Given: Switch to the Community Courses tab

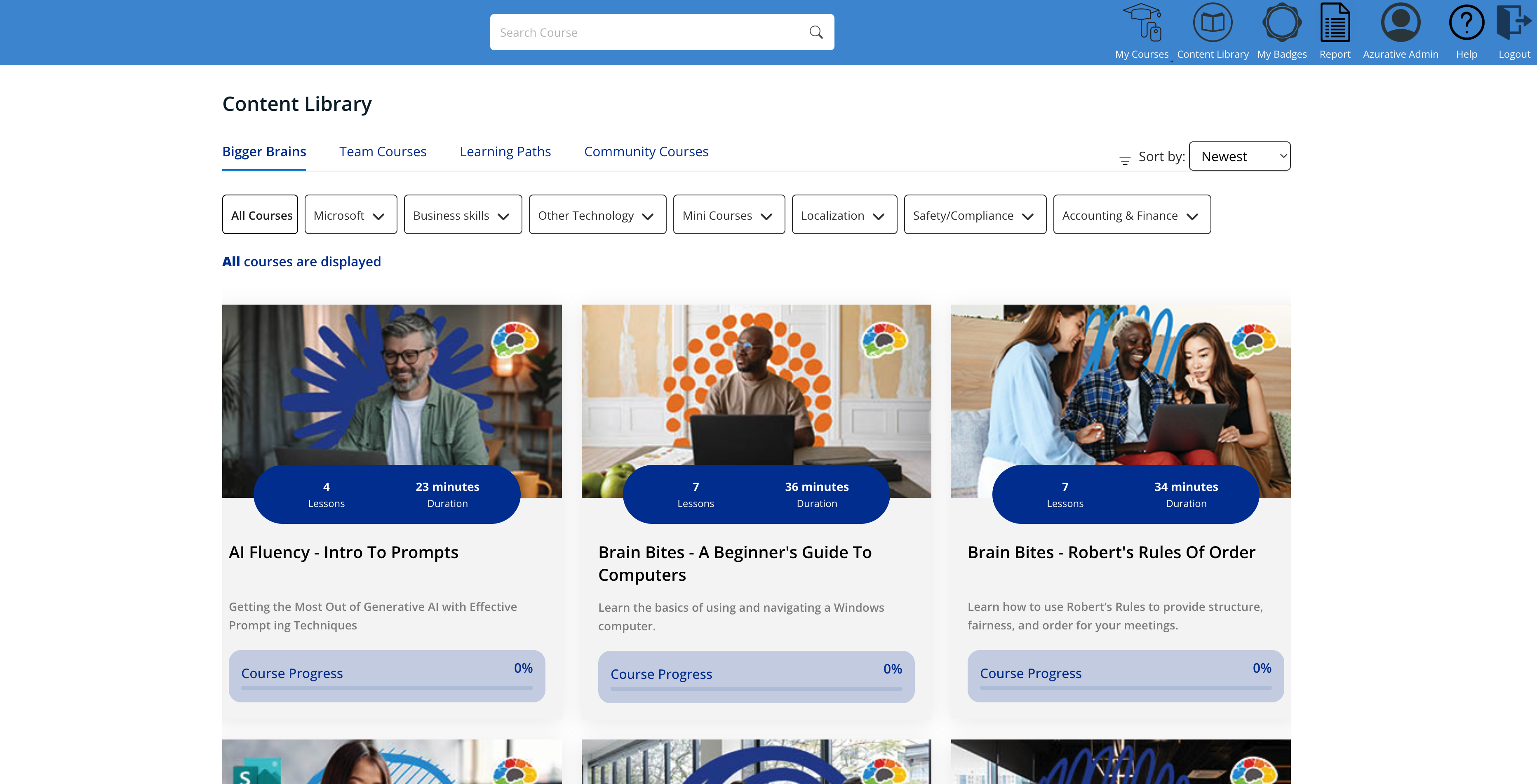Looking at the screenshot, I should (x=646, y=152).
